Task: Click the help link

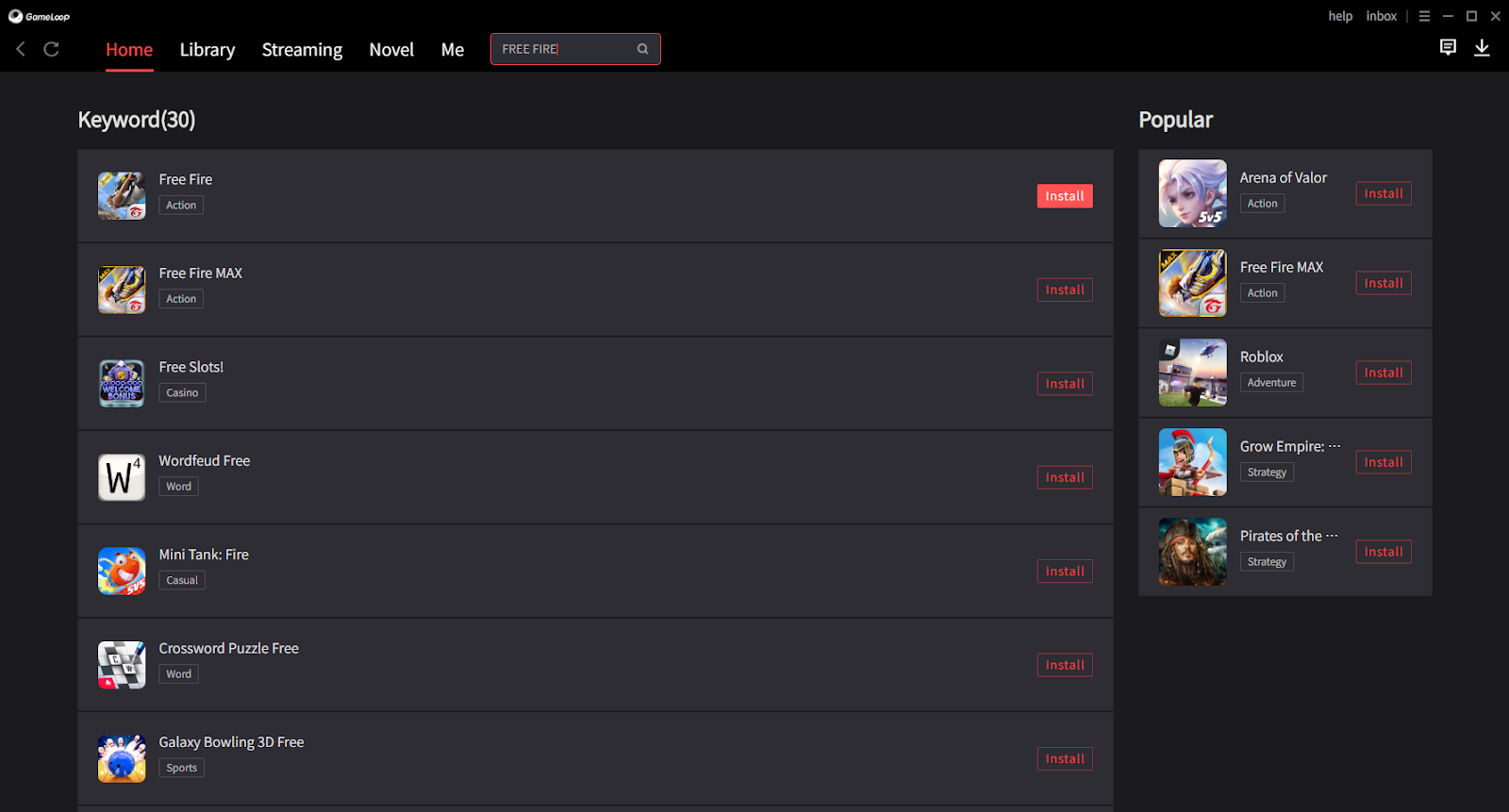Action: pyautogui.click(x=1340, y=16)
